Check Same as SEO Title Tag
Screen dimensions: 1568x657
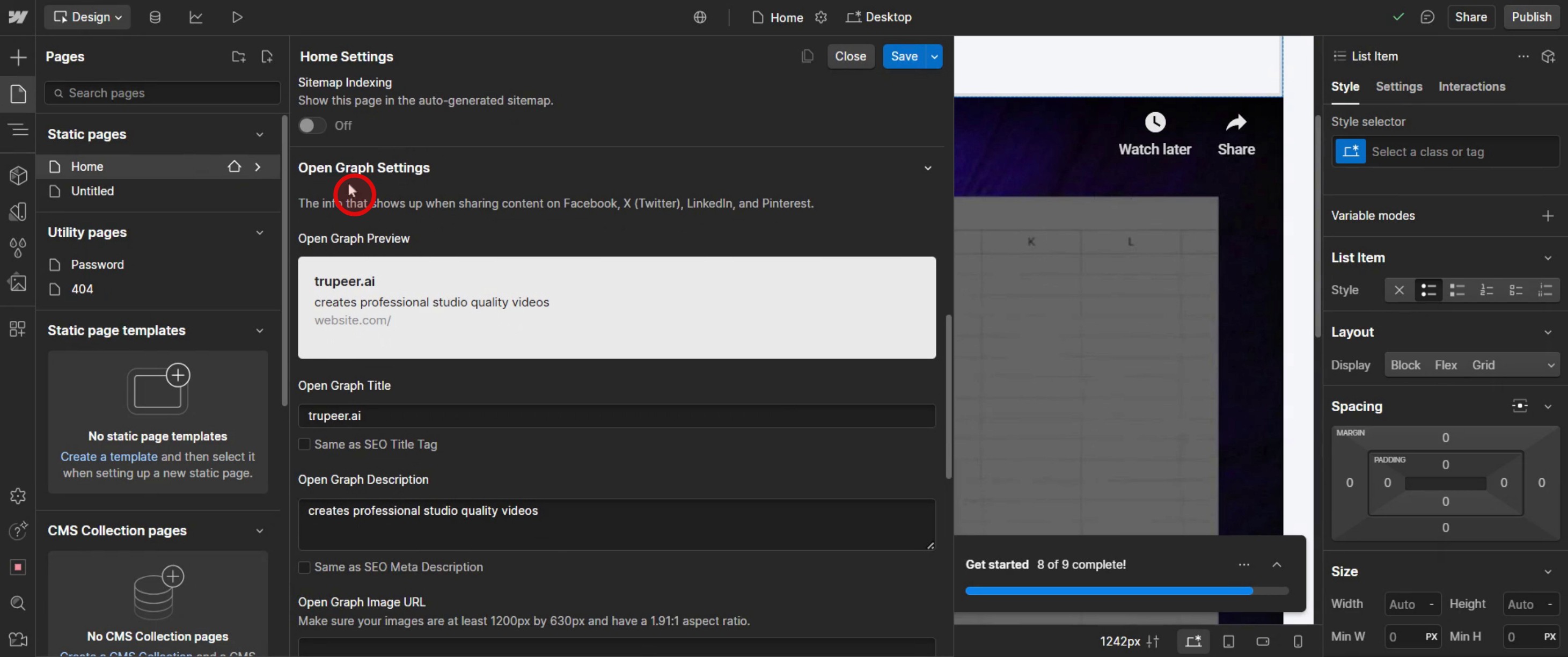pyautogui.click(x=304, y=444)
